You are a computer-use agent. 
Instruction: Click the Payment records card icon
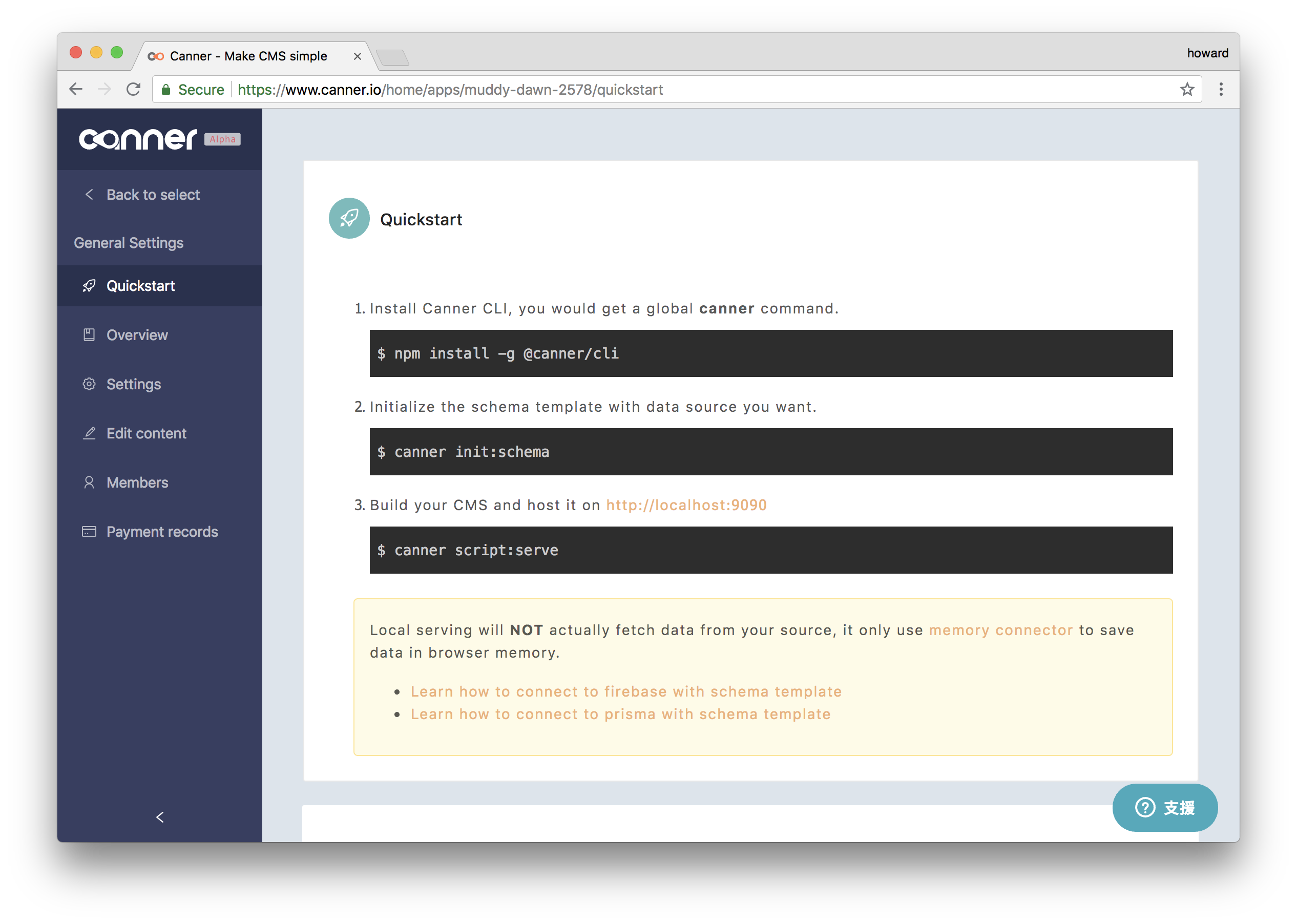[x=89, y=532]
